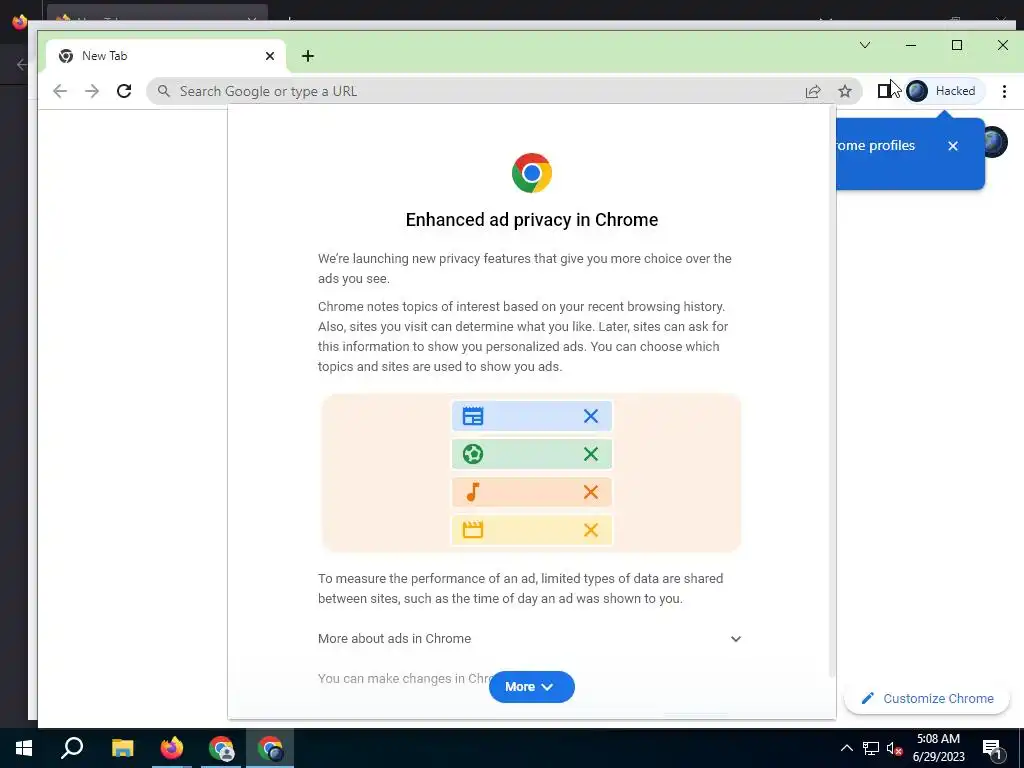This screenshot has height=768, width=1024.
Task: Open the tab search dropdown chevron
Action: click(x=865, y=45)
